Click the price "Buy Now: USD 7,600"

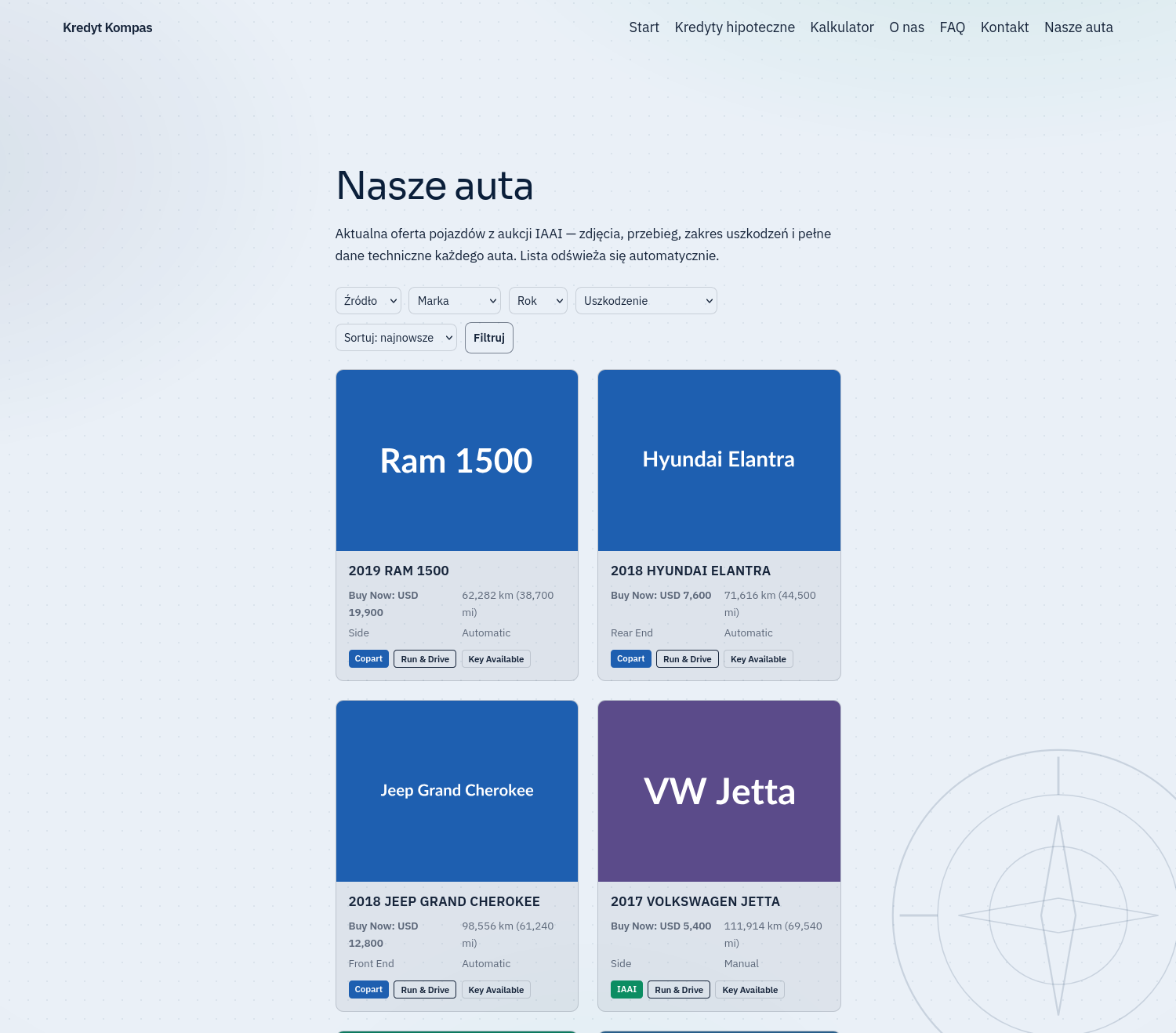coord(661,596)
